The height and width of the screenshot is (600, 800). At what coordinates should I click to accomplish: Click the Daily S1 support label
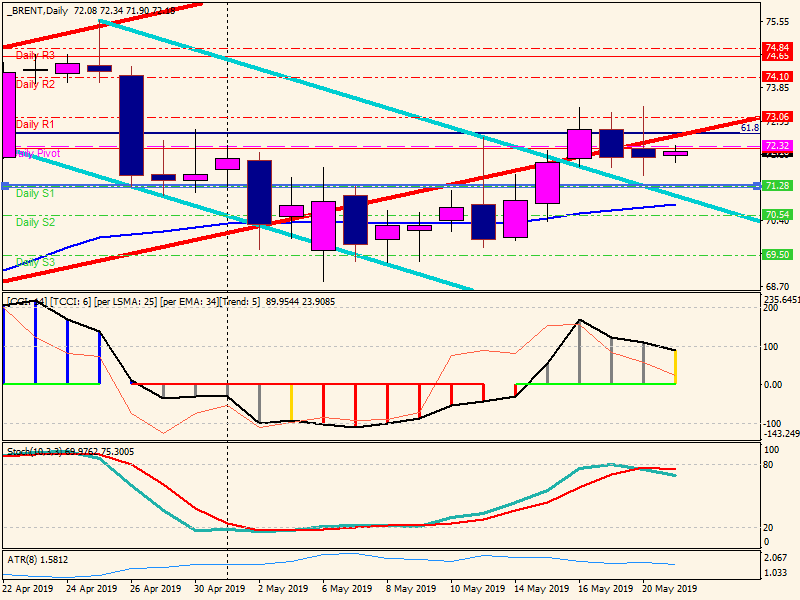click(x=35, y=193)
